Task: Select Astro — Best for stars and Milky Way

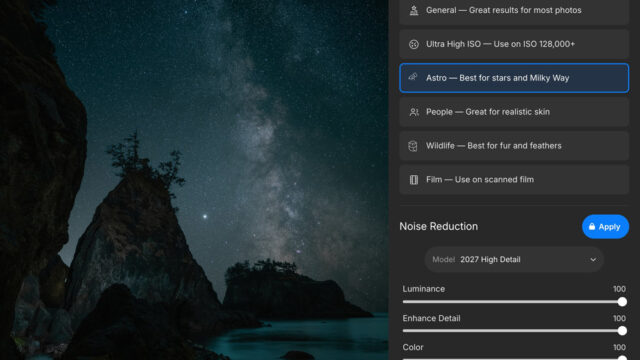Action: (514, 78)
